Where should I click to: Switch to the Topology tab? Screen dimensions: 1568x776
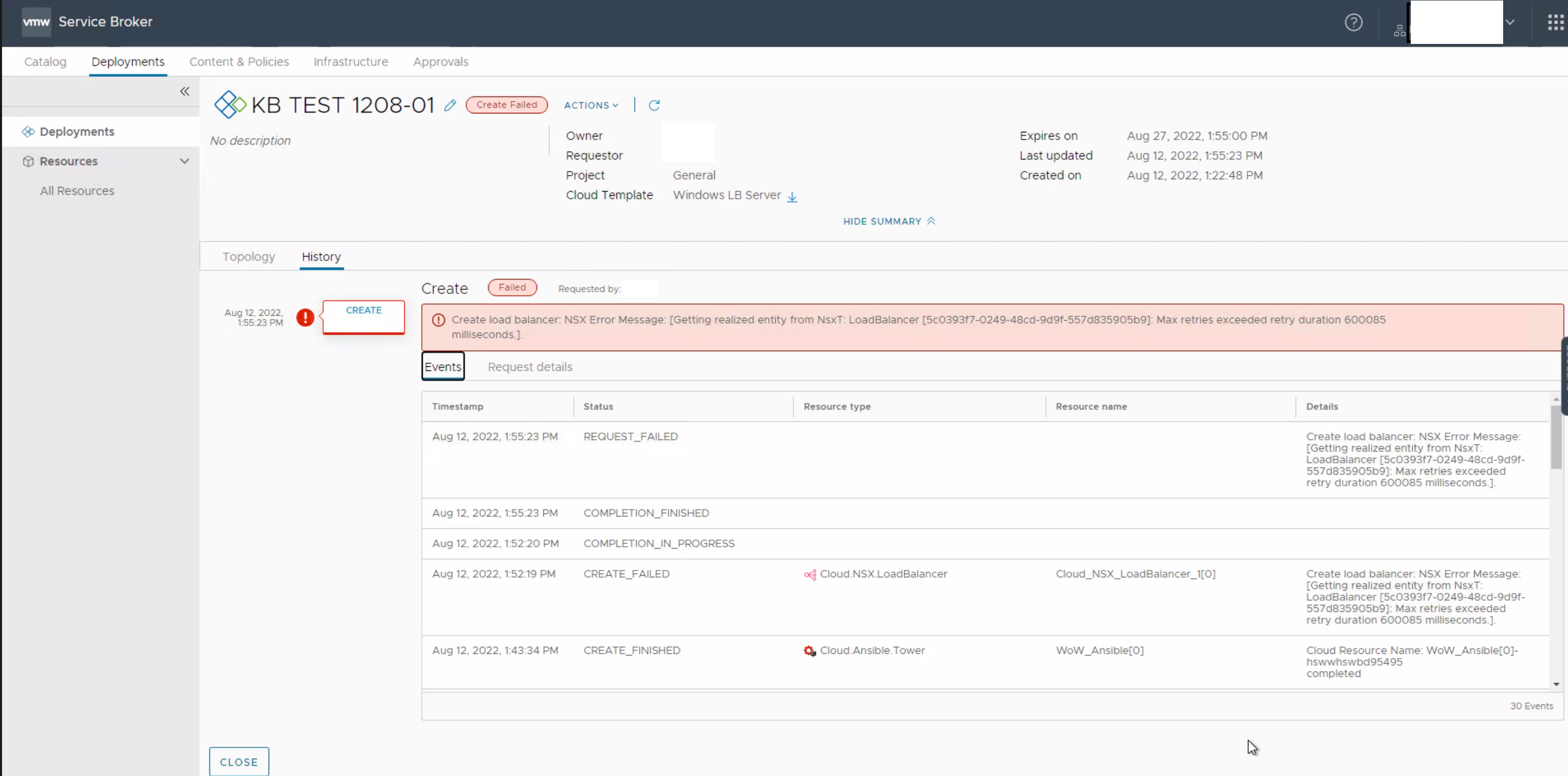tap(248, 256)
